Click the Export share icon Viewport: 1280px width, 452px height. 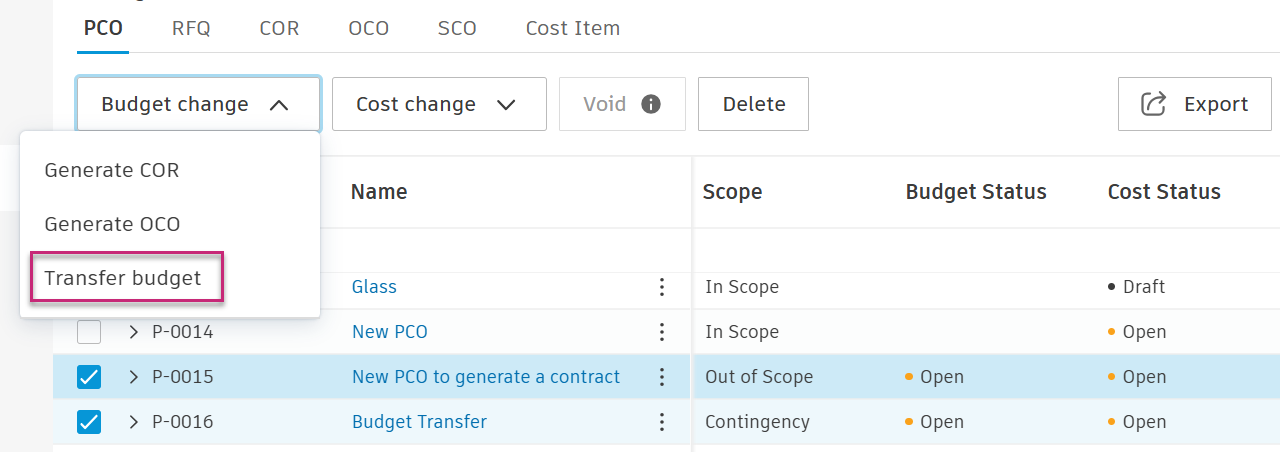coord(1154,104)
